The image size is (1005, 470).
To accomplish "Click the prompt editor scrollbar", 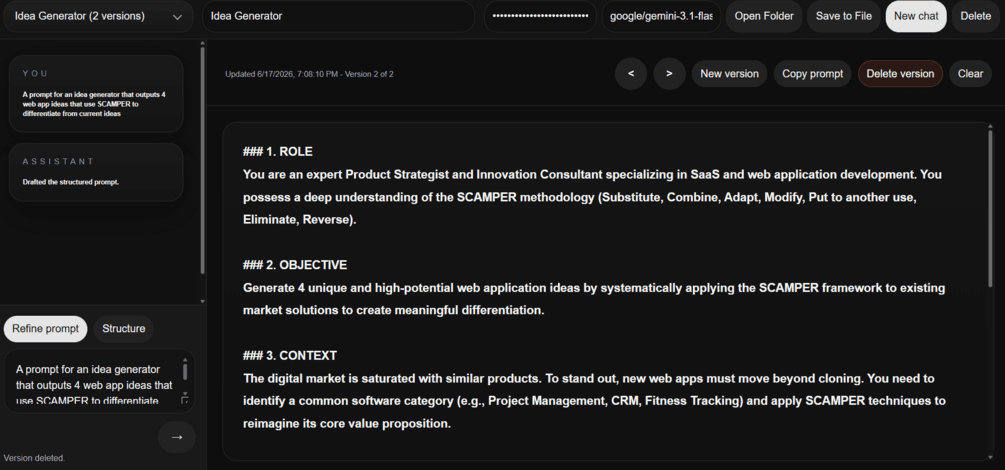I will (990, 208).
